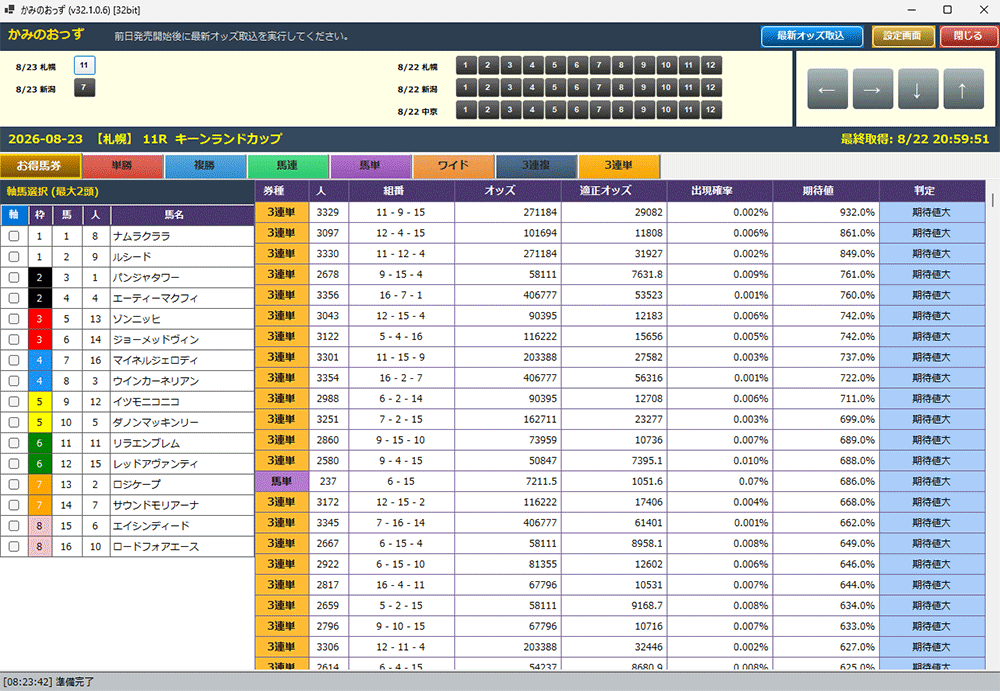The width and height of the screenshot is (1000, 691).
Task: Check the axis box for マイネルジェロディ
Action: pos(14,360)
